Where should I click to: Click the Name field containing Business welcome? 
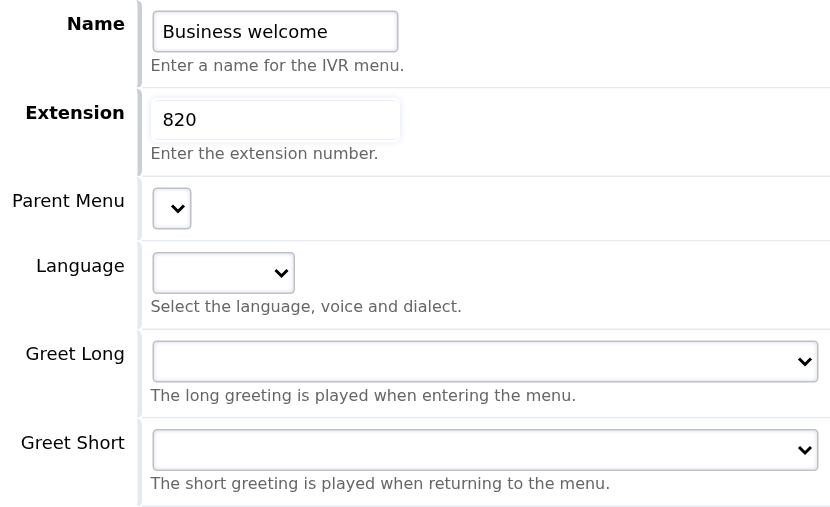tap(275, 32)
